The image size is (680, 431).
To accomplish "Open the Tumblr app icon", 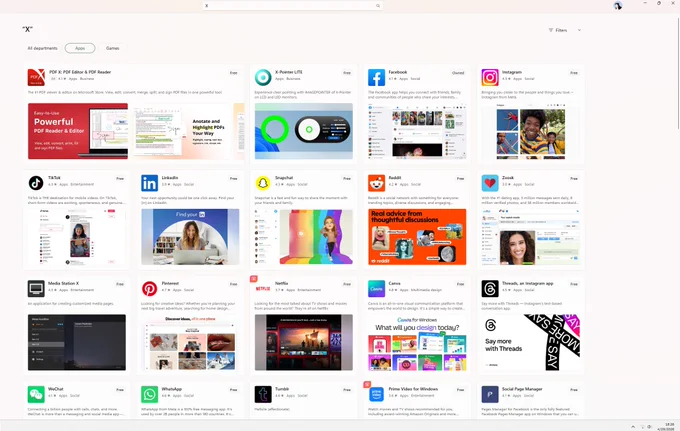I will click(263, 394).
